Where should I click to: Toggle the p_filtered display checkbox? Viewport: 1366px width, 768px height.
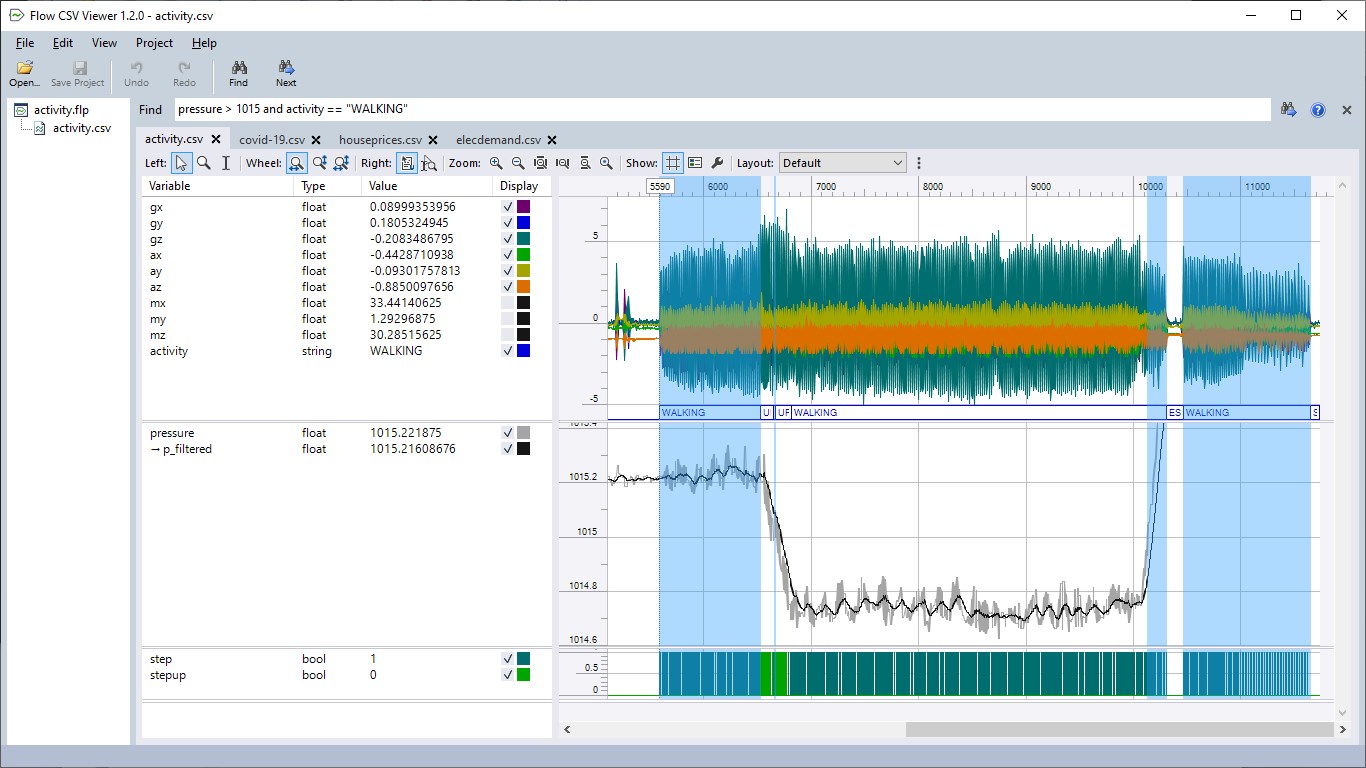click(x=508, y=449)
